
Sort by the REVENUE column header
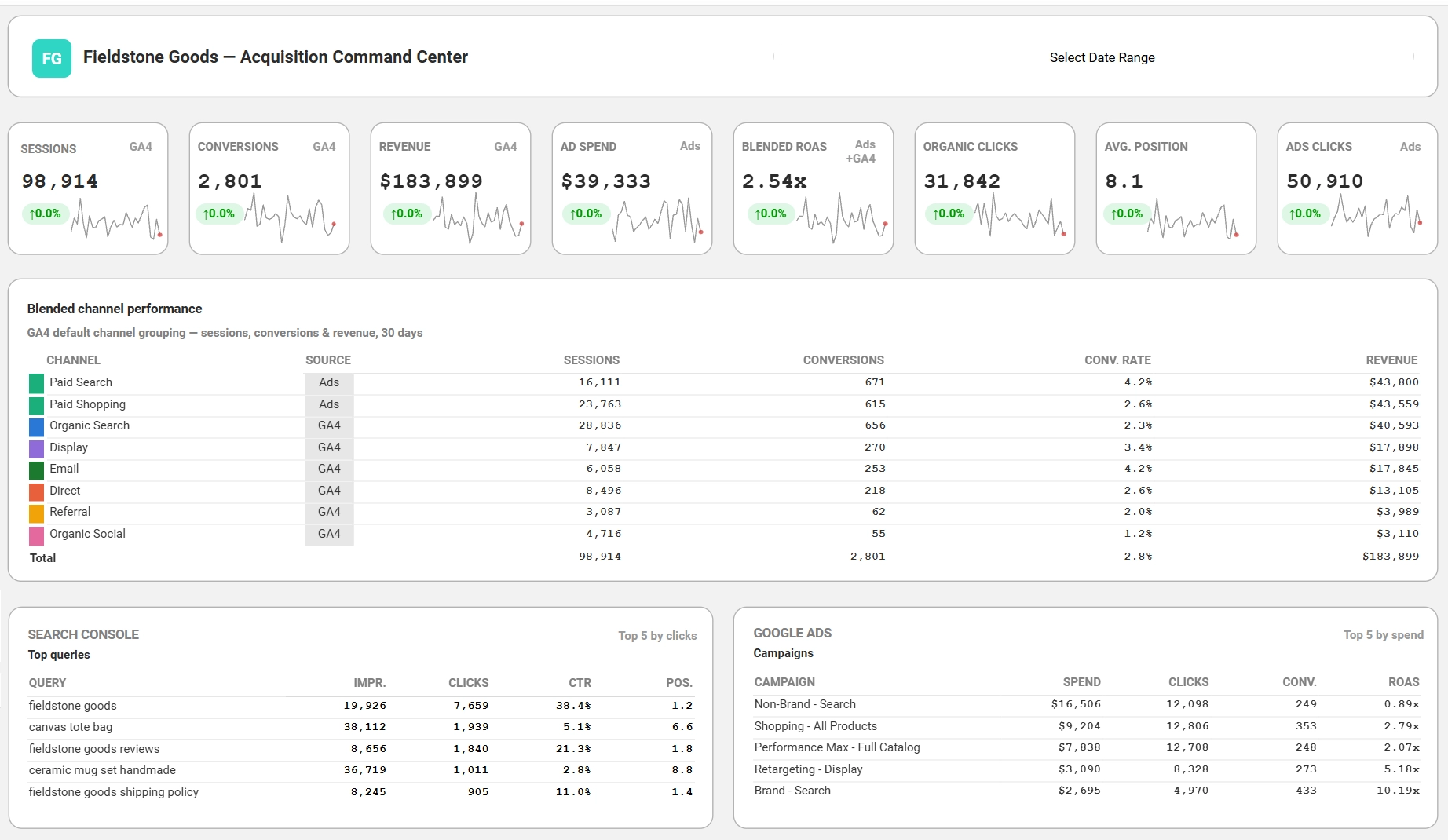click(1391, 360)
